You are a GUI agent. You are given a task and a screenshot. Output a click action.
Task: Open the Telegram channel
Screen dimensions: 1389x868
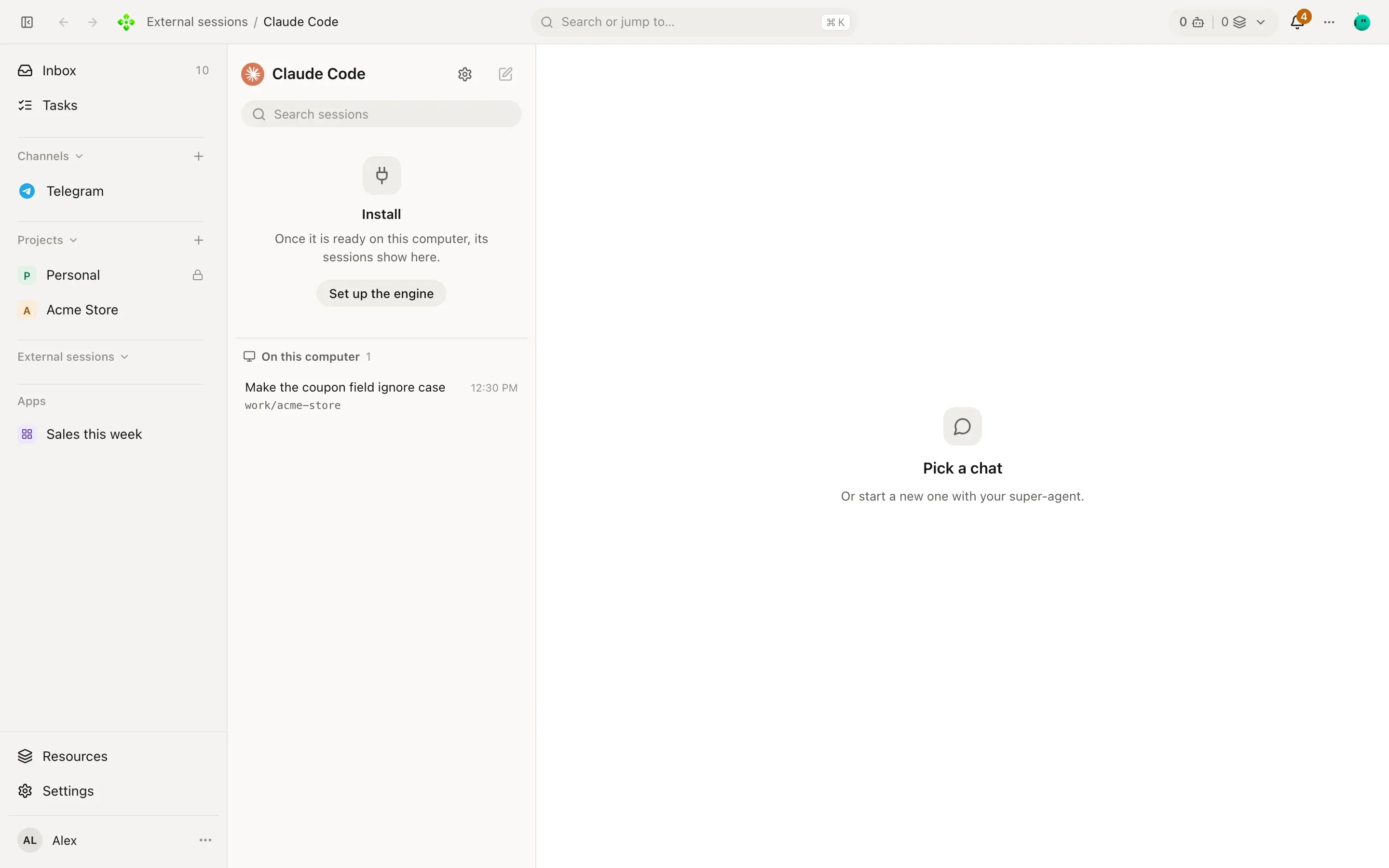[113, 191]
